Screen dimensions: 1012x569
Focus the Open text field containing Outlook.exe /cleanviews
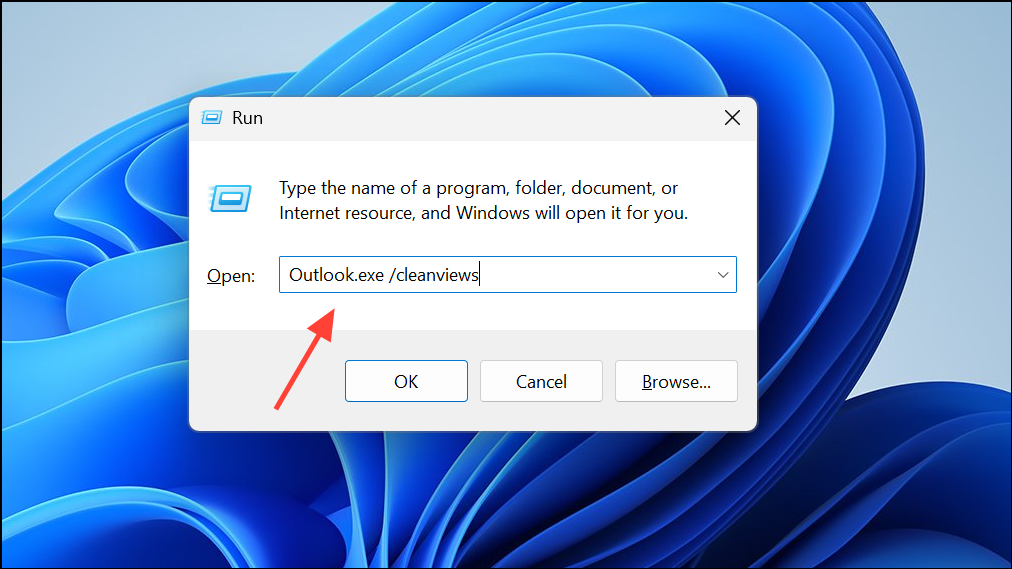click(x=507, y=275)
